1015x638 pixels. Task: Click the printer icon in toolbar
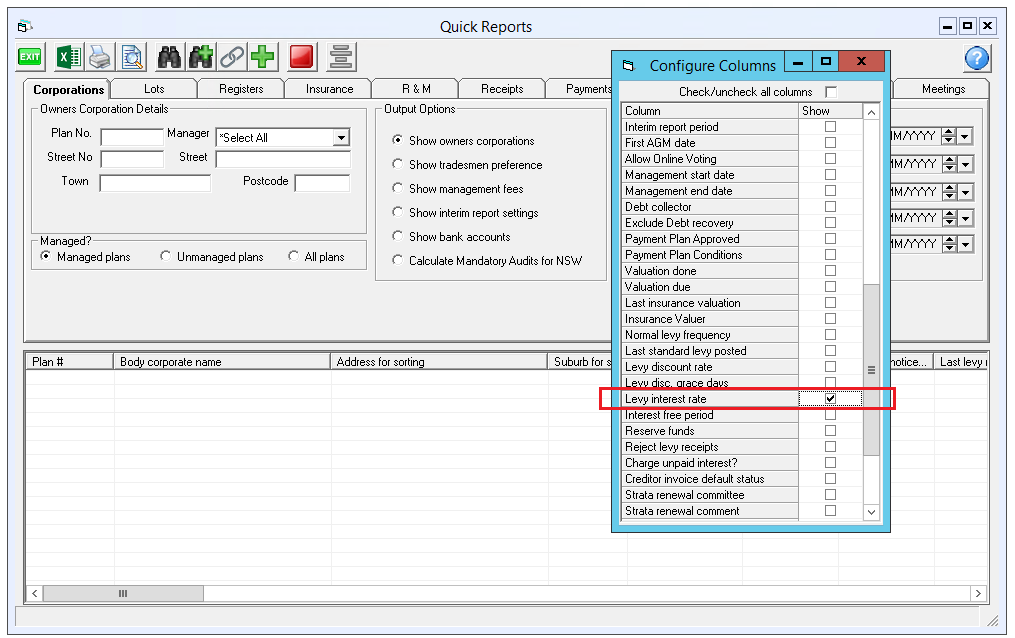(x=100, y=57)
